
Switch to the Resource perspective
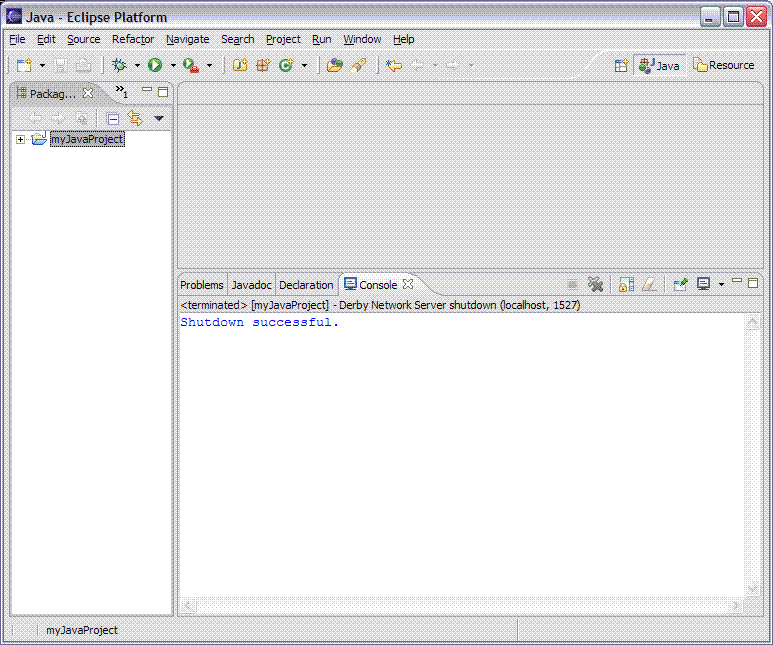click(725, 65)
